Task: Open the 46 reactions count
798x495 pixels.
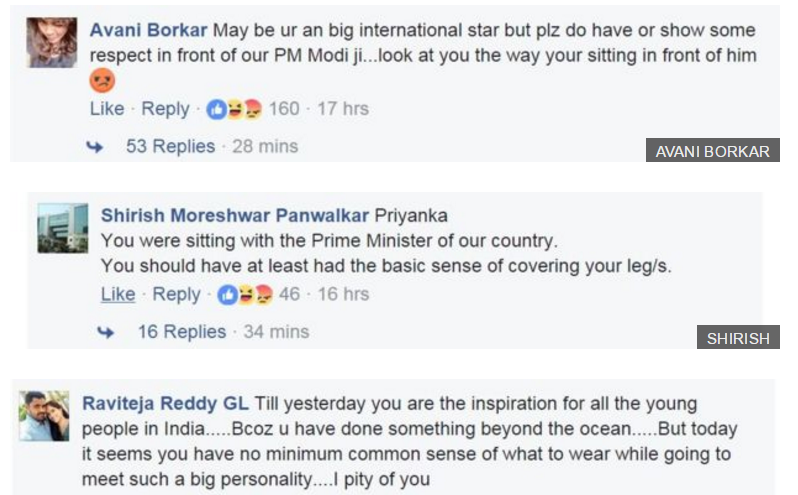Action: point(289,294)
